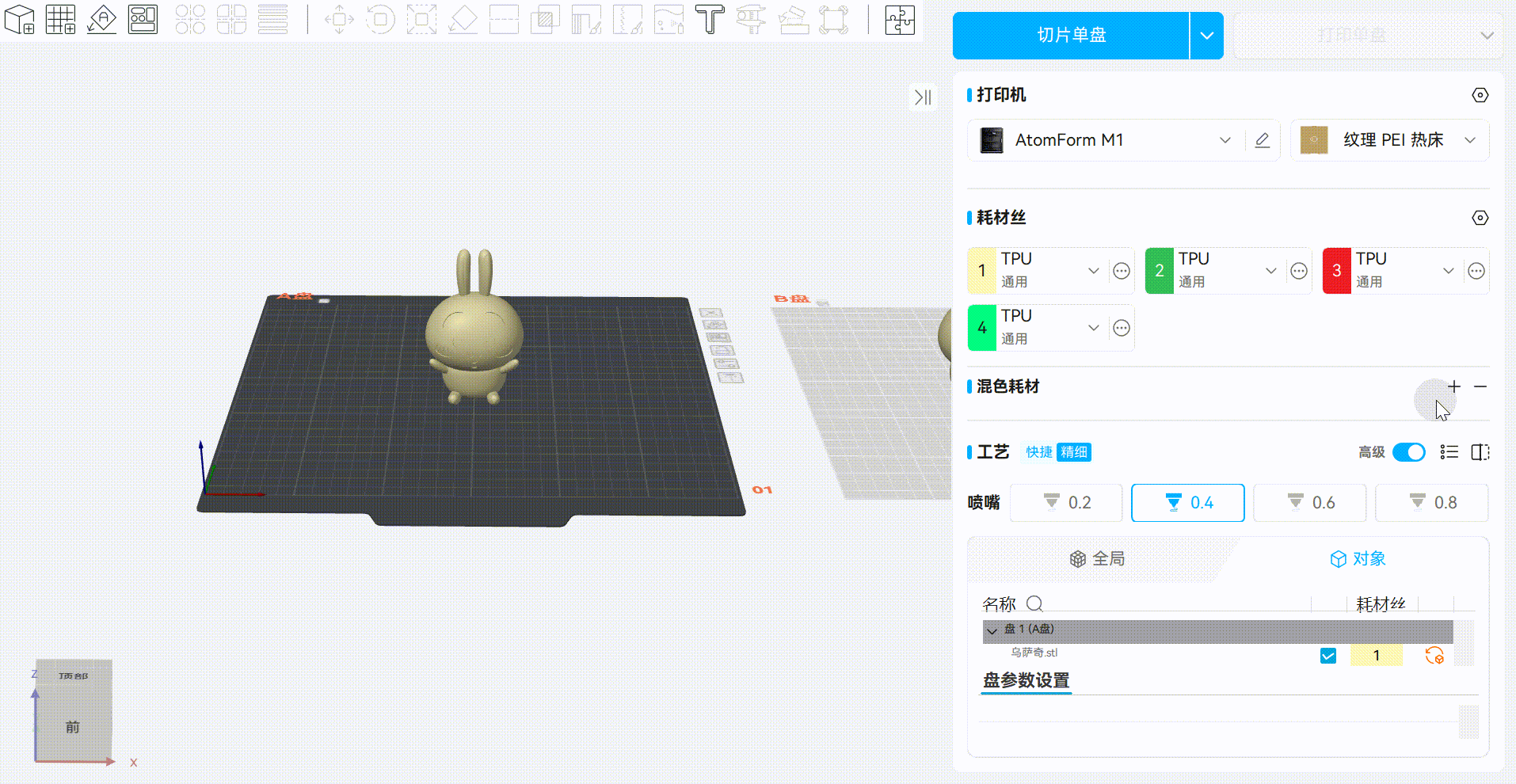Viewport: 1516px width, 784px height.
Task: Select the 0.2 nozzle size
Action: tap(1066, 503)
